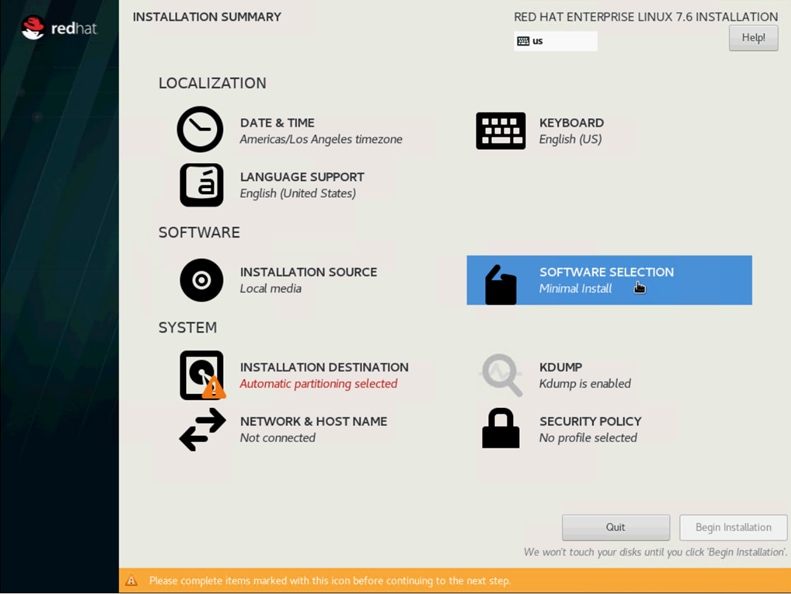The height and width of the screenshot is (594, 791).
Task: Click 'No profile selected' text
Action: [x=588, y=438]
